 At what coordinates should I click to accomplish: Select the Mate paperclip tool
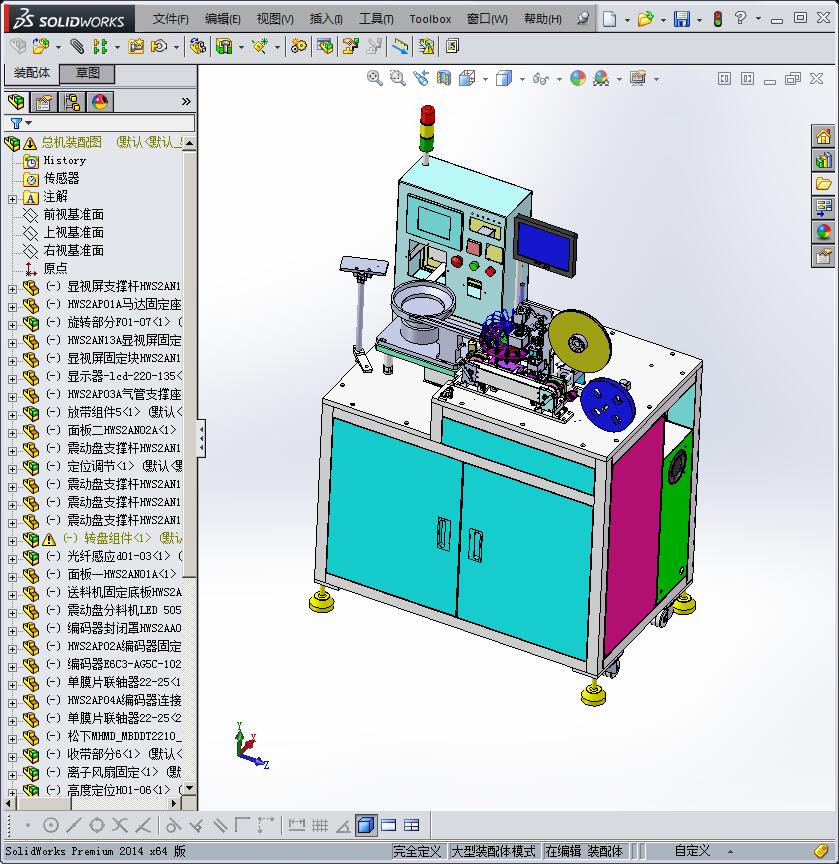77,46
